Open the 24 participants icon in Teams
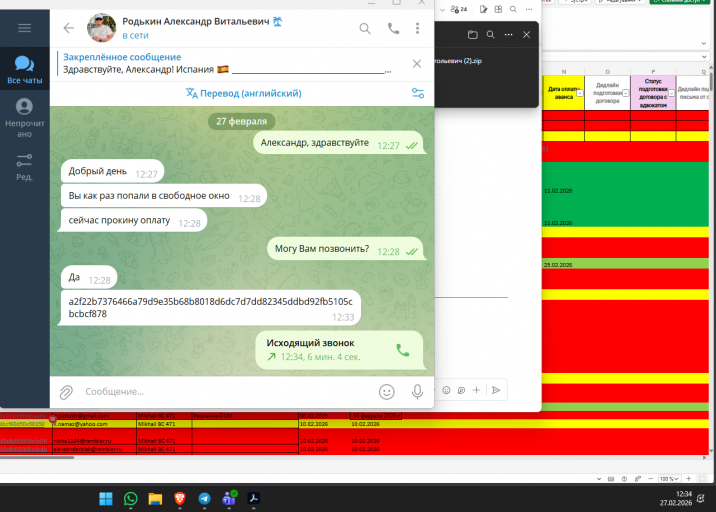Image resolution: width=716 pixels, height=512 pixels. (458, 9)
